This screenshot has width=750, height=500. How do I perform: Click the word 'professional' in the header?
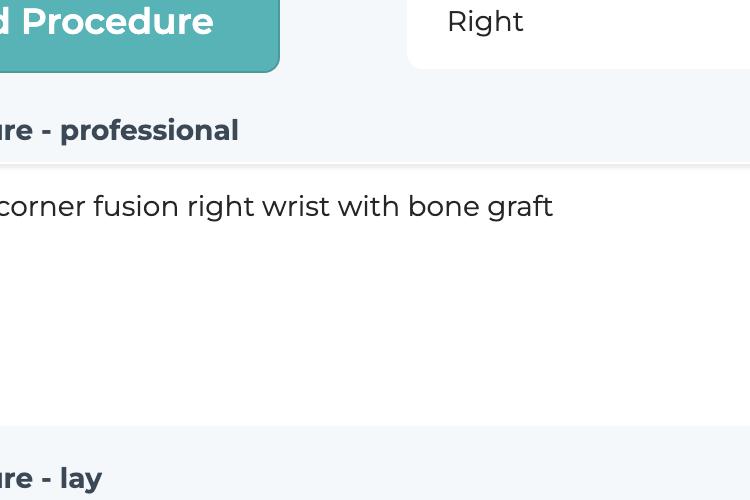pos(149,132)
